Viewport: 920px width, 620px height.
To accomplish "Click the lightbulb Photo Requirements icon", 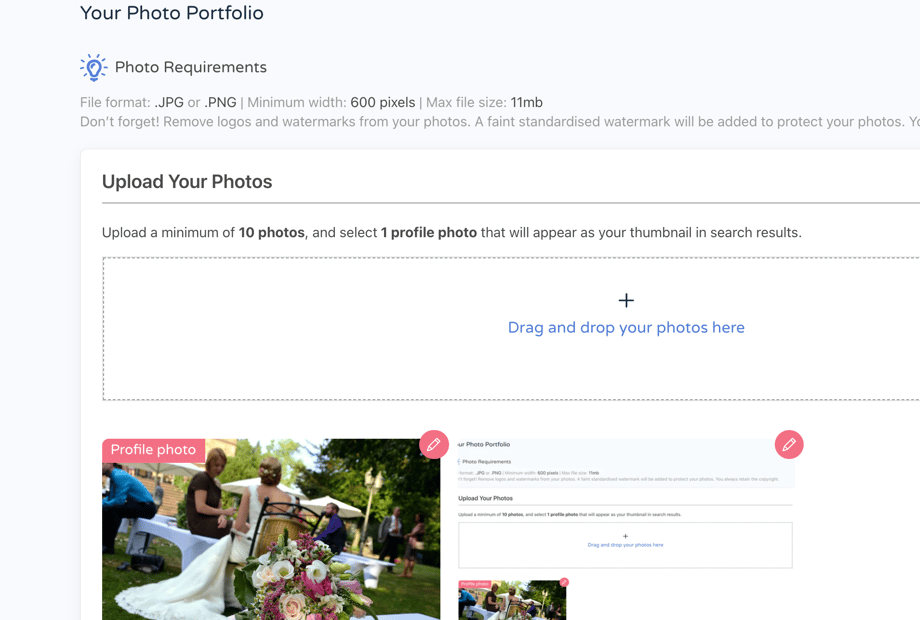I will (93, 67).
